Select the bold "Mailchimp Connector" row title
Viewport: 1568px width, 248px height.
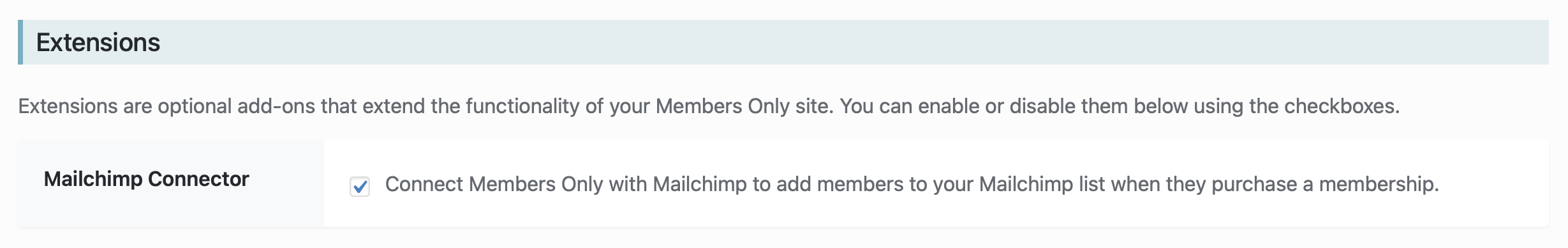pos(146,179)
